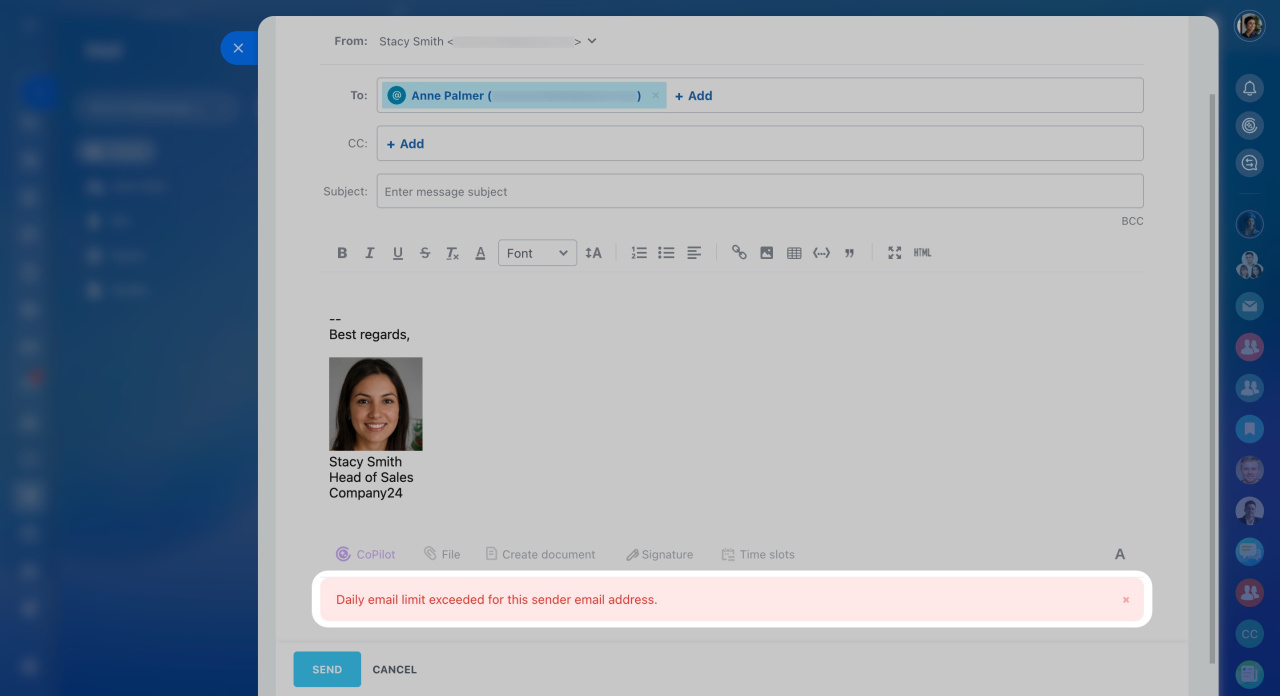Add a blockquote with the quote icon

pos(849,253)
